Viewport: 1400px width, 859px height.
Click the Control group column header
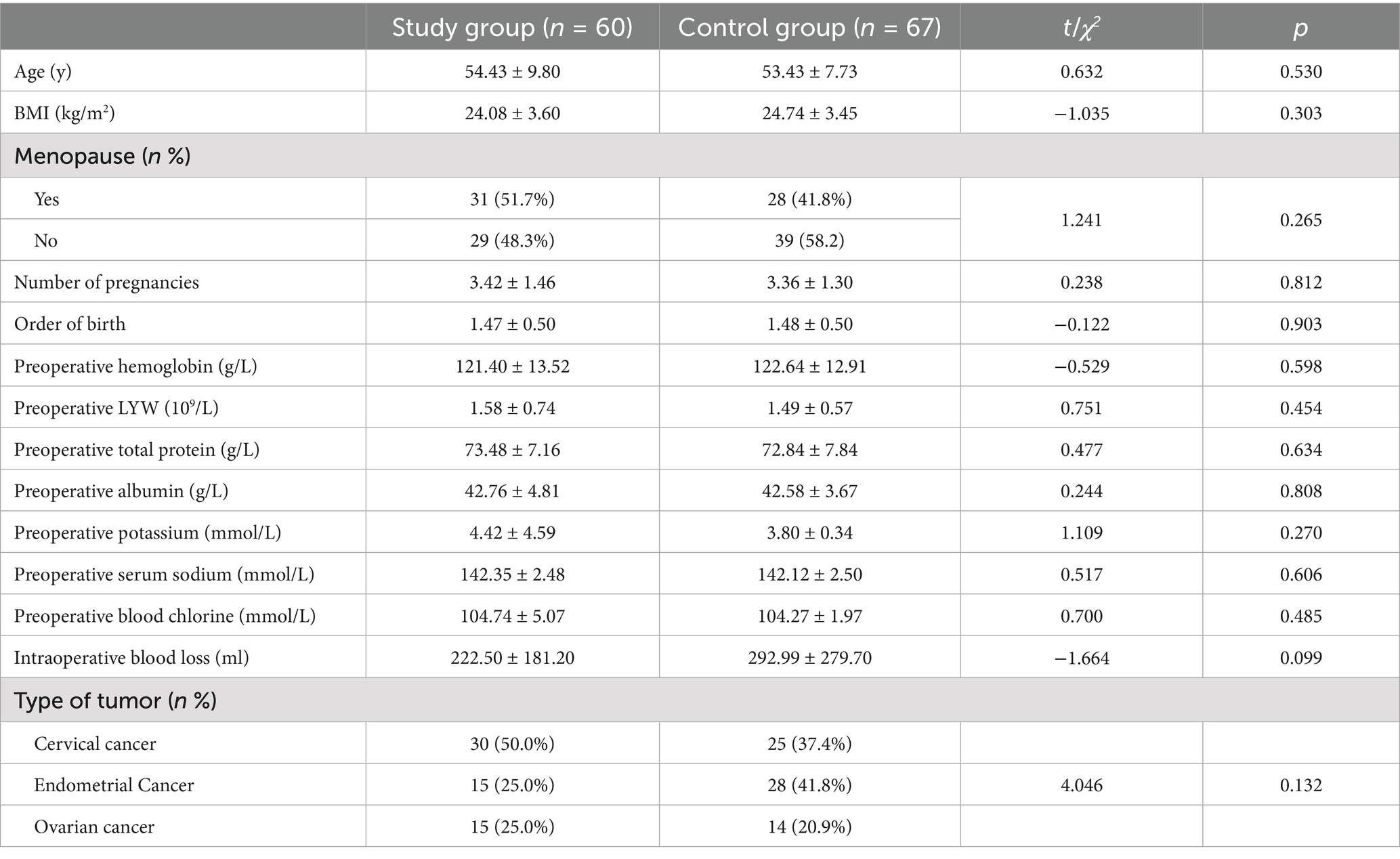809,27
